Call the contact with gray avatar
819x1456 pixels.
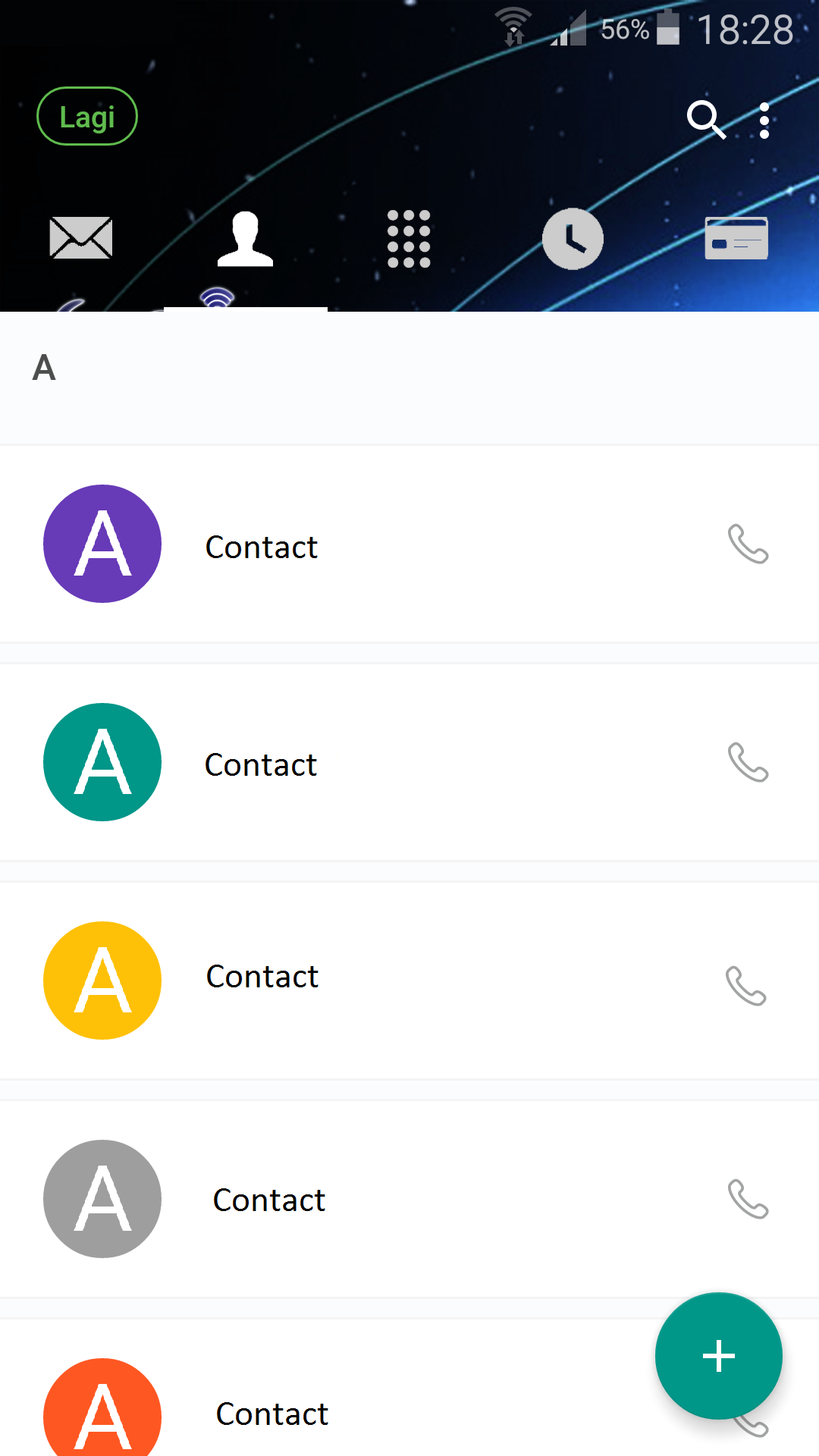[x=748, y=1199]
